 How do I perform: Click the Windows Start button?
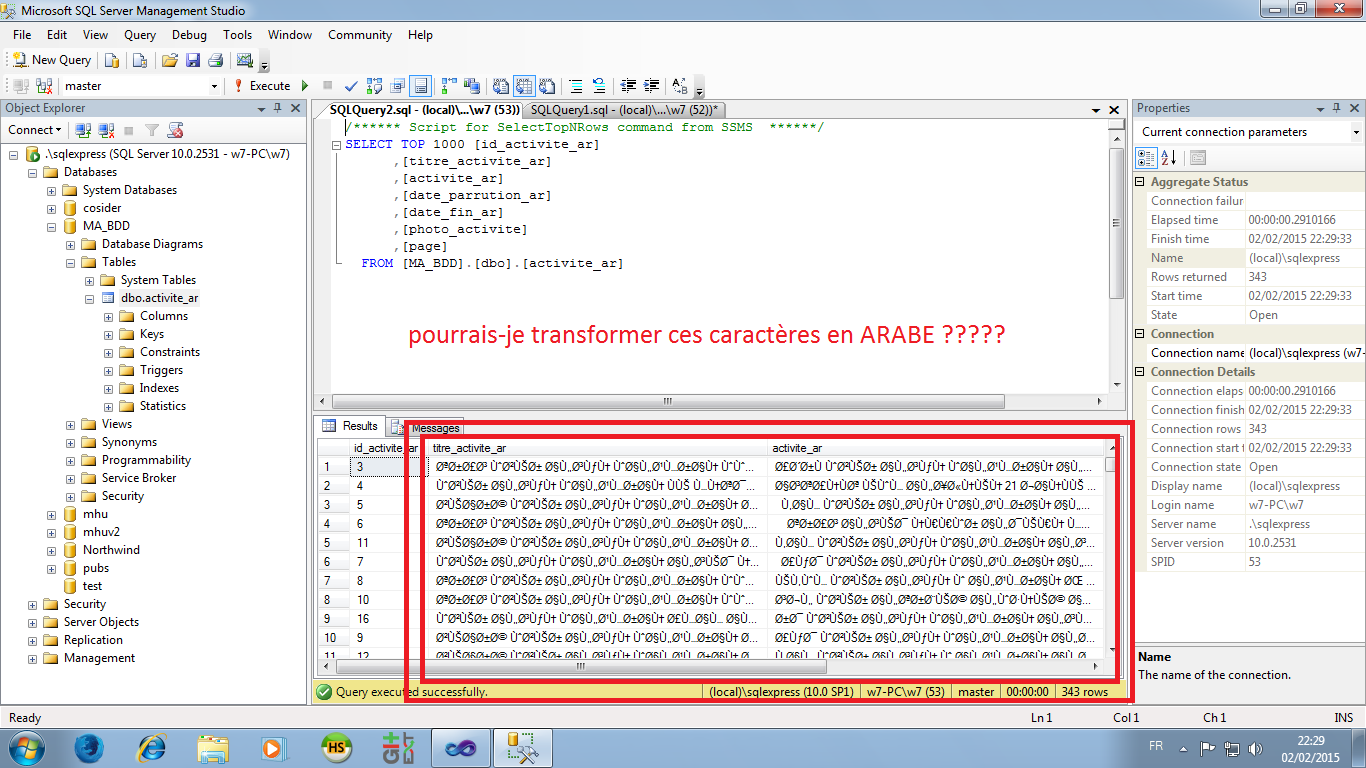[x=27, y=747]
